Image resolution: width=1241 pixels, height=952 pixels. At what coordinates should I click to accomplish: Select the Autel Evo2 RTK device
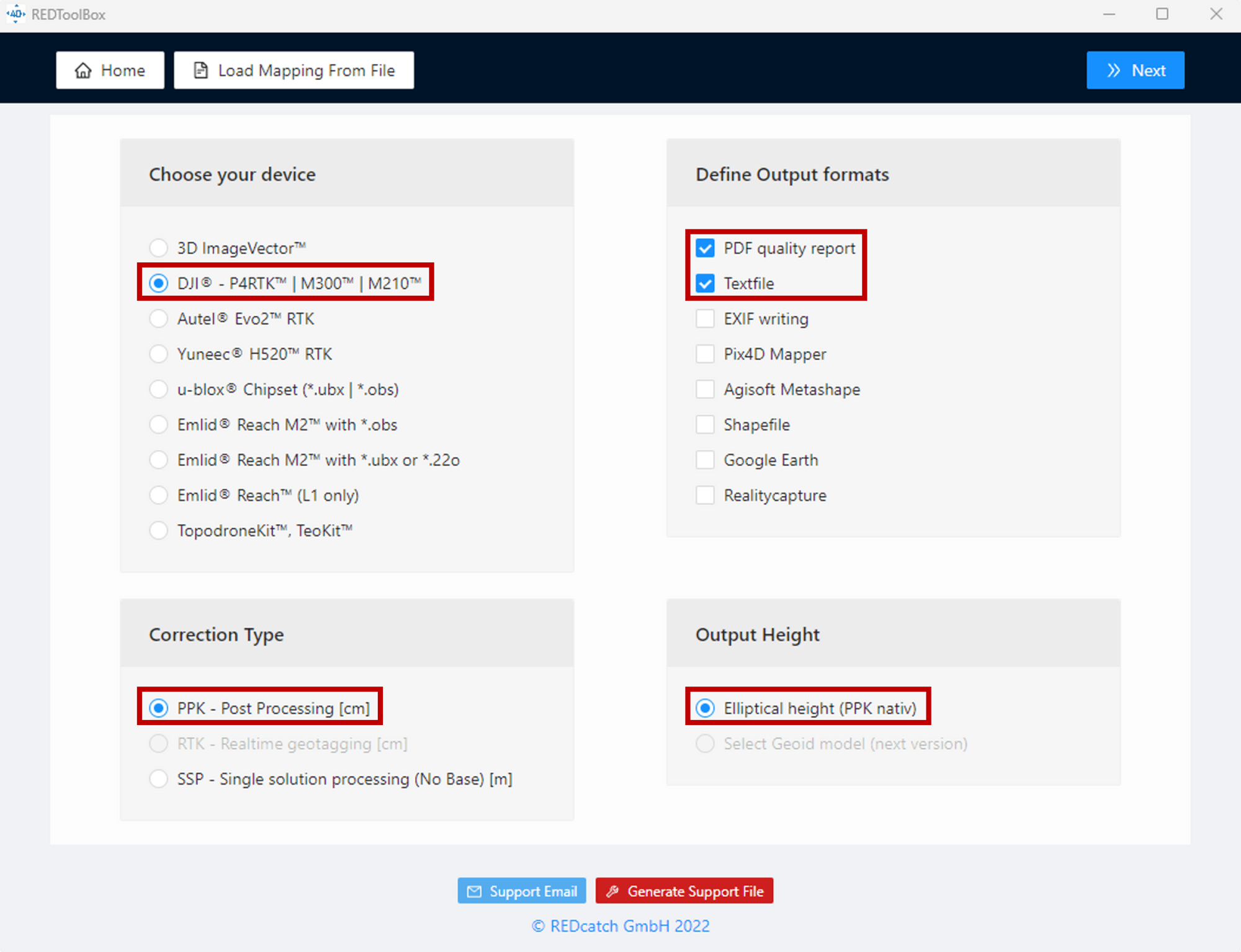[x=158, y=318]
